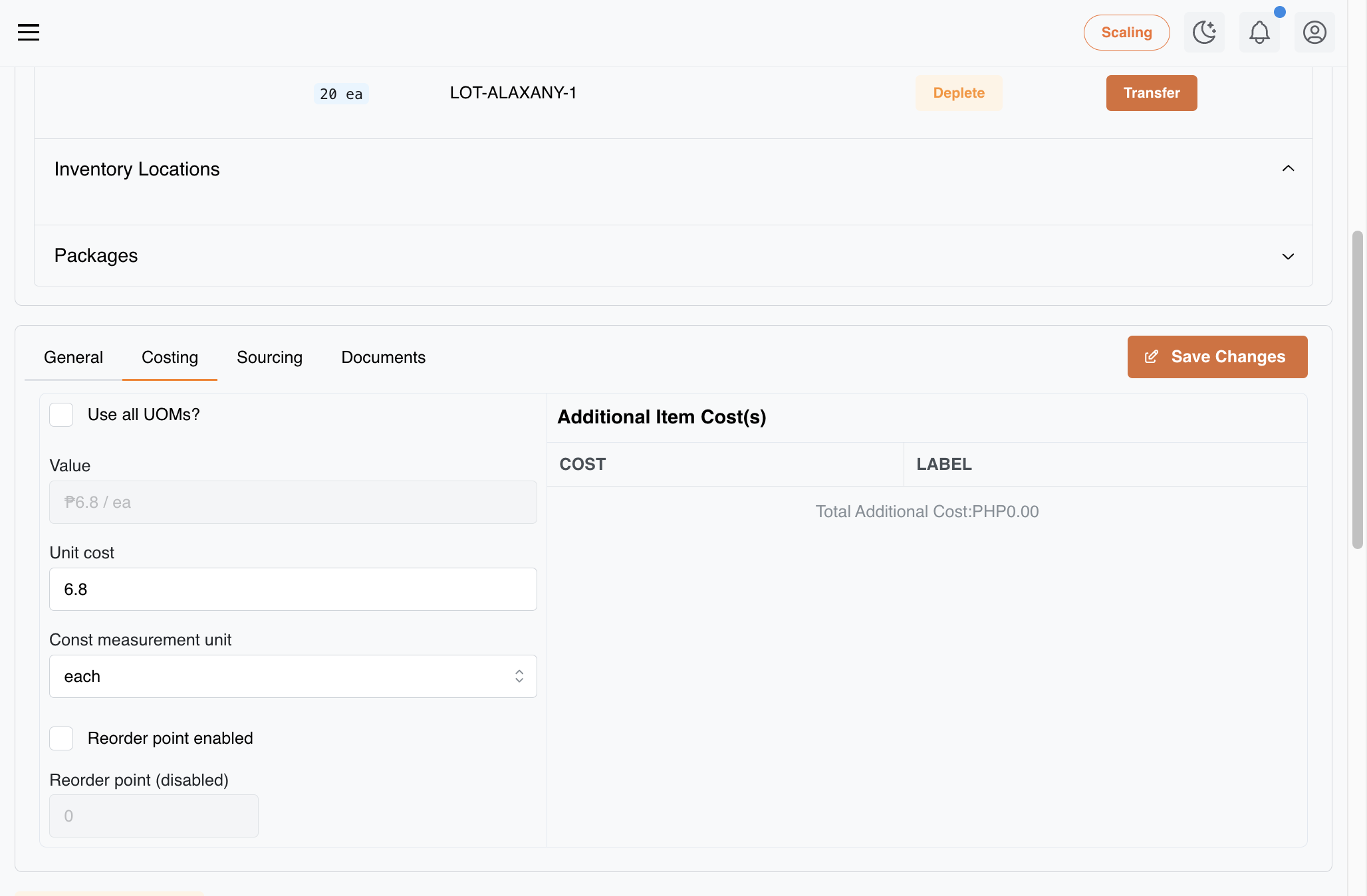The width and height of the screenshot is (1367, 896).
Task: Click the disabled Reorder point field
Action: [154, 816]
